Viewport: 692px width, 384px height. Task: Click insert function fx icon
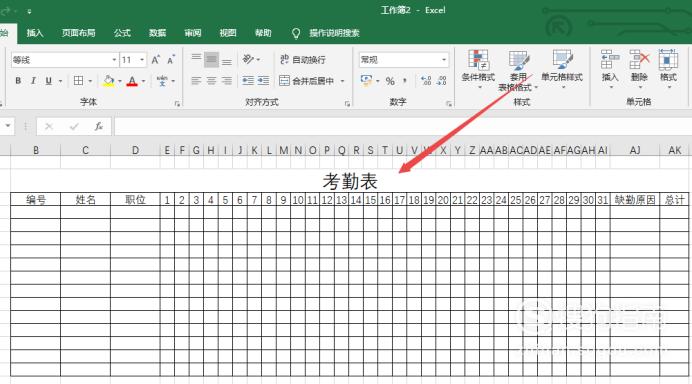(98, 127)
